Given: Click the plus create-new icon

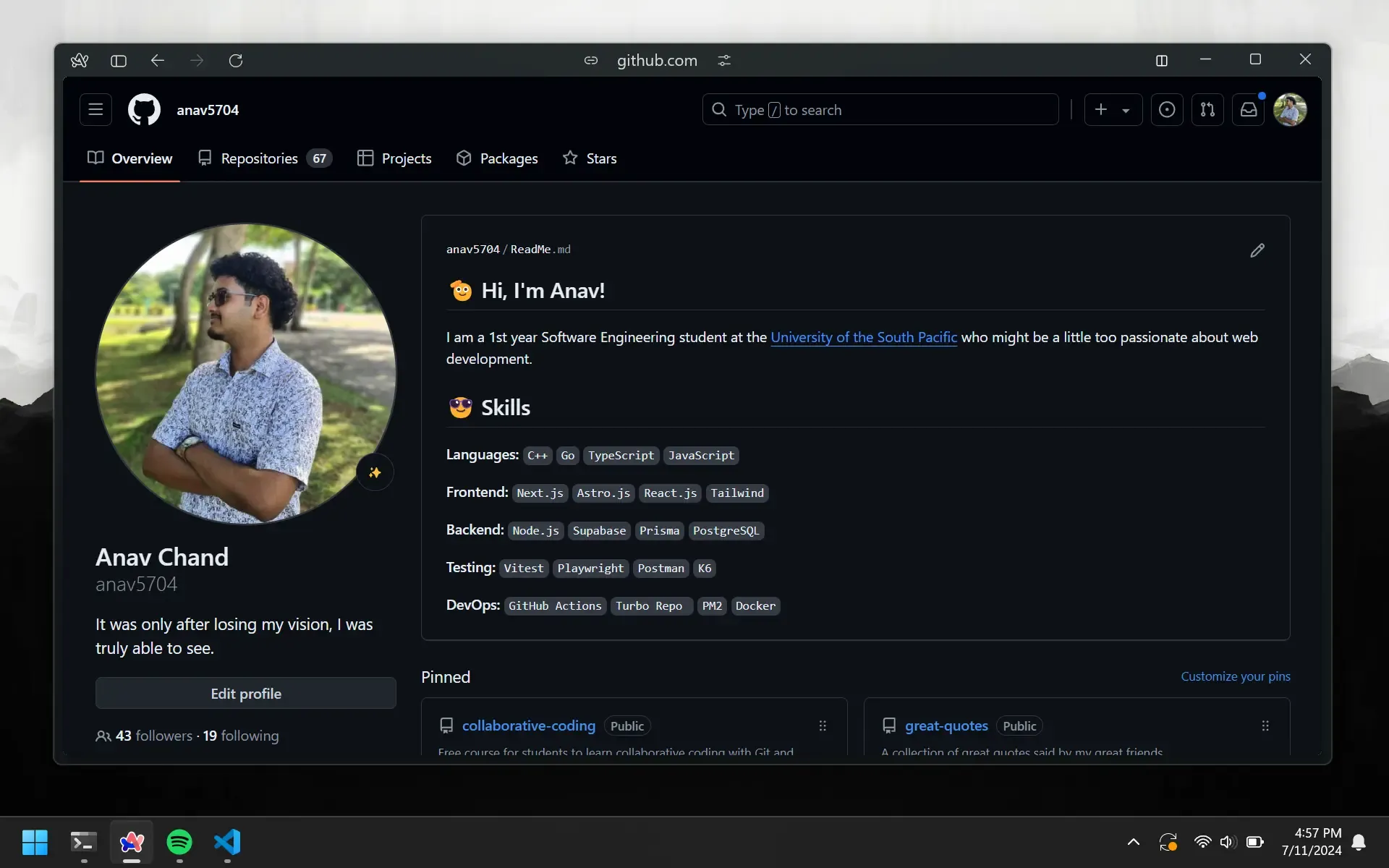Looking at the screenshot, I should point(1101,109).
